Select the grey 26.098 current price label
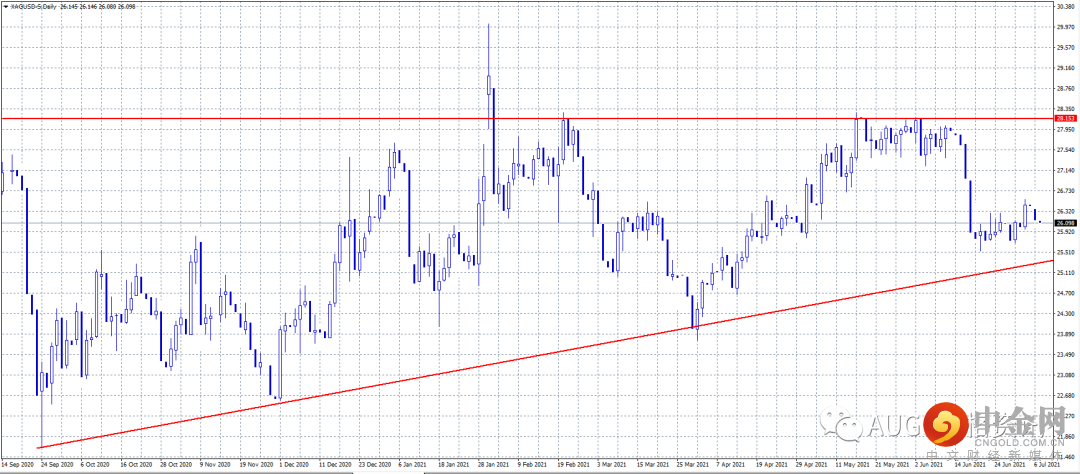 (x=1065, y=223)
